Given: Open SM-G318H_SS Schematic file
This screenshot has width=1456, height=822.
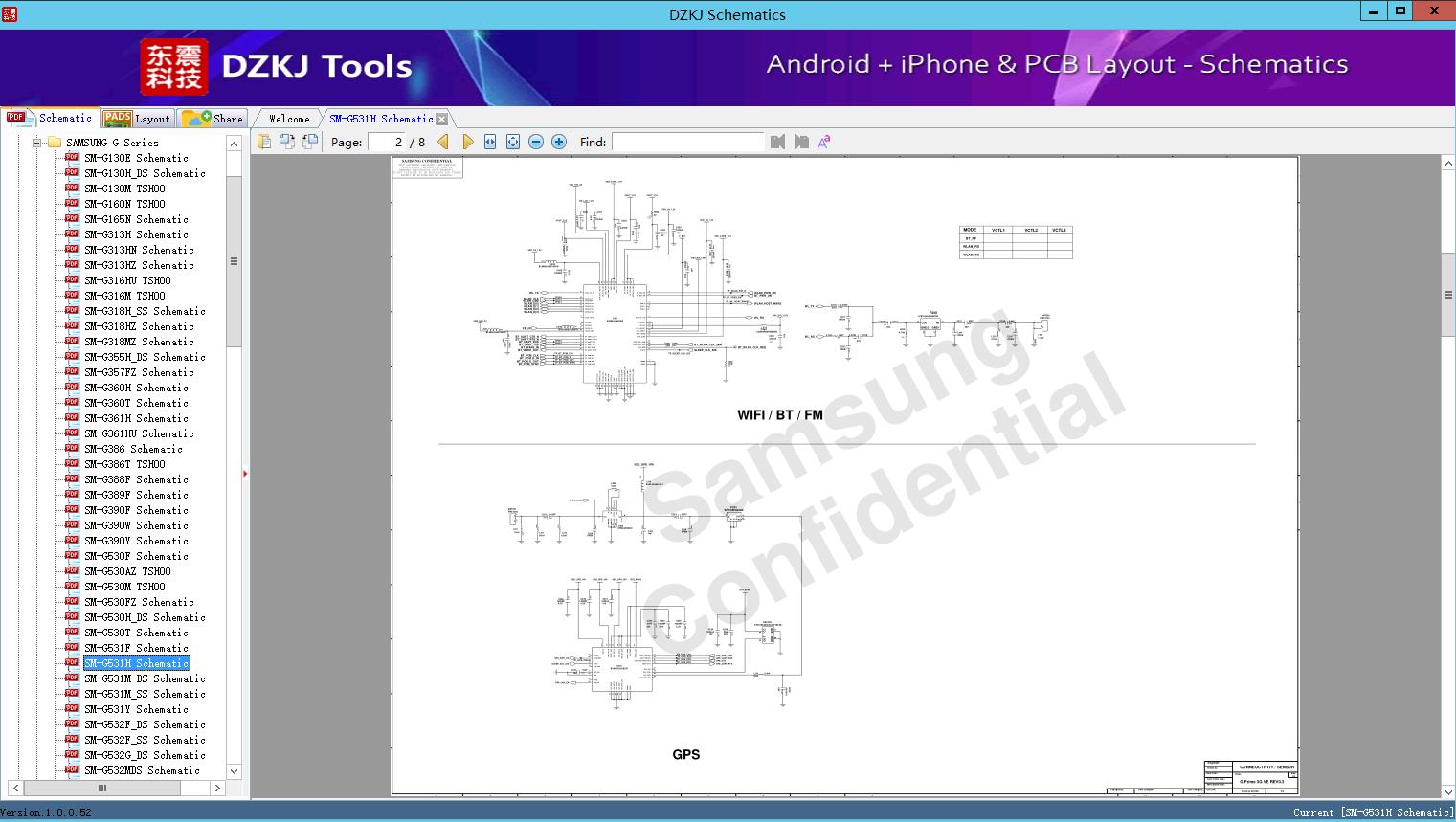Looking at the screenshot, I should (x=145, y=311).
